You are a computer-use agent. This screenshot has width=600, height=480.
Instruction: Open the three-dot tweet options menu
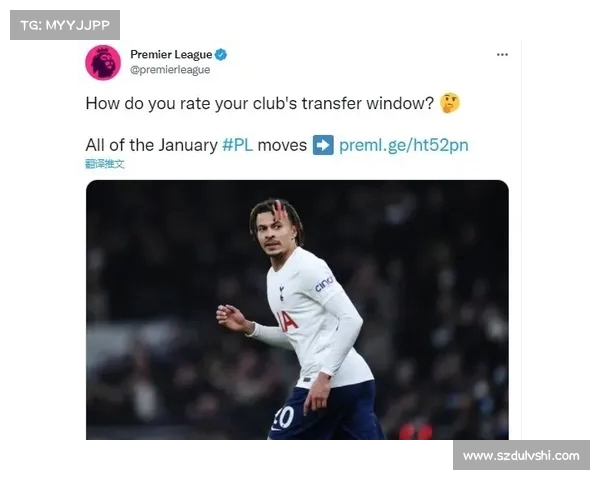pyautogui.click(x=502, y=54)
